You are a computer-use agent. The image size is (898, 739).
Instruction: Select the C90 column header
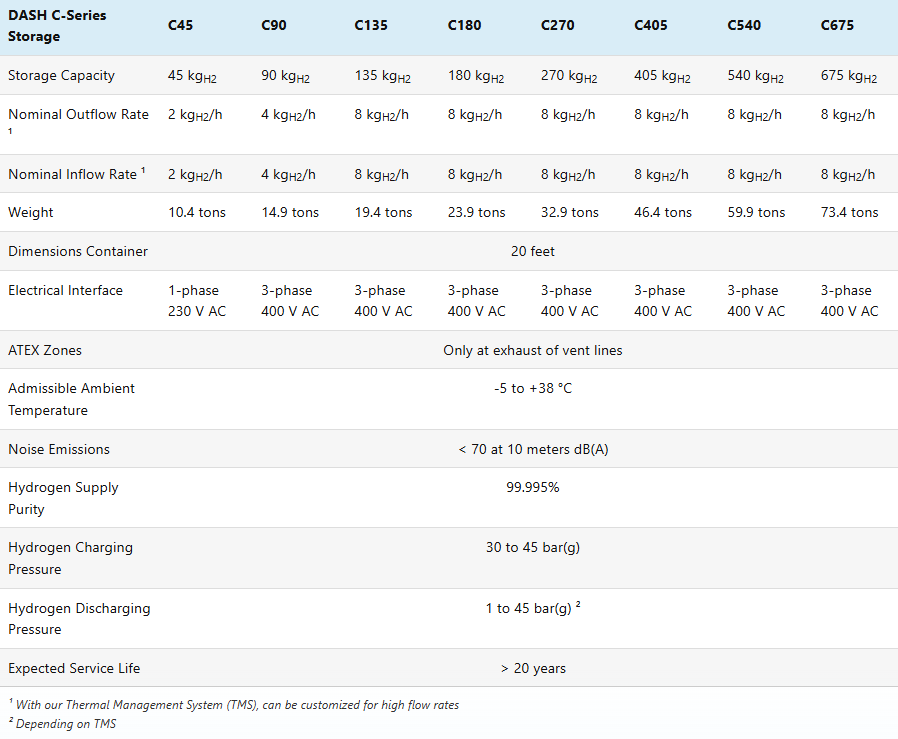pyautogui.click(x=274, y=25)
